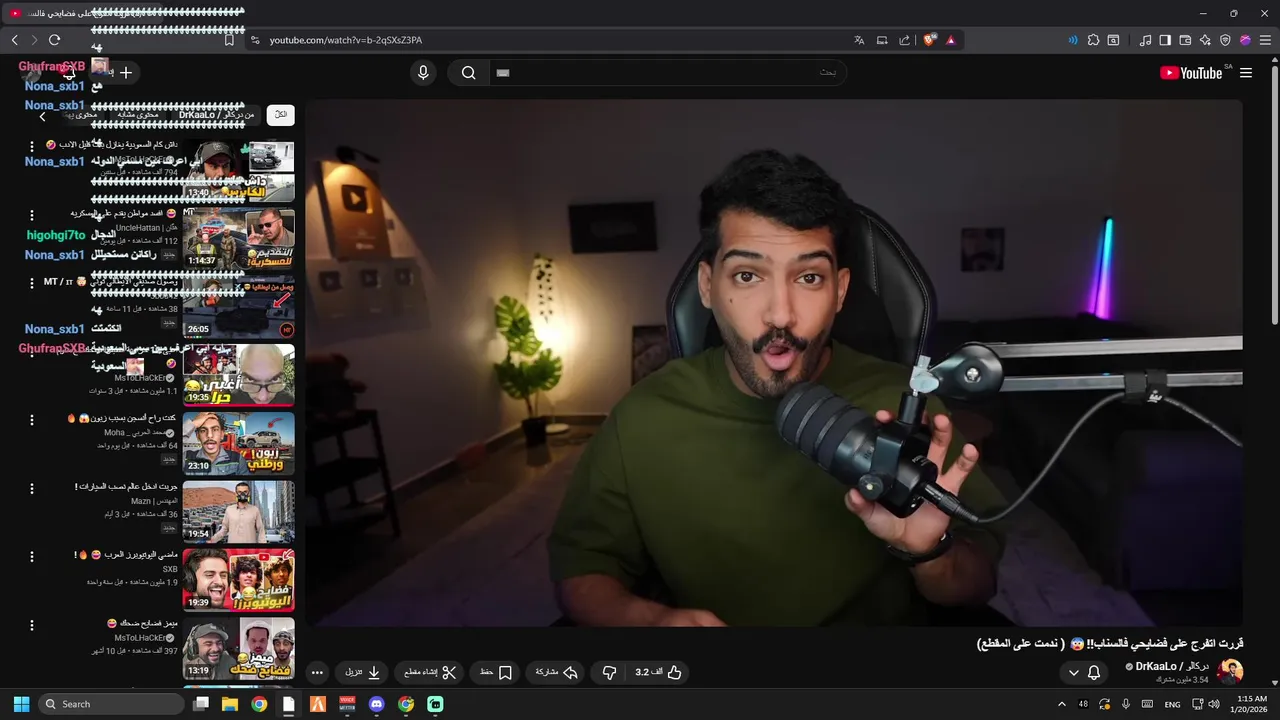
Task: Open options menu for the 19:54 video
Action: coord(31,489)
